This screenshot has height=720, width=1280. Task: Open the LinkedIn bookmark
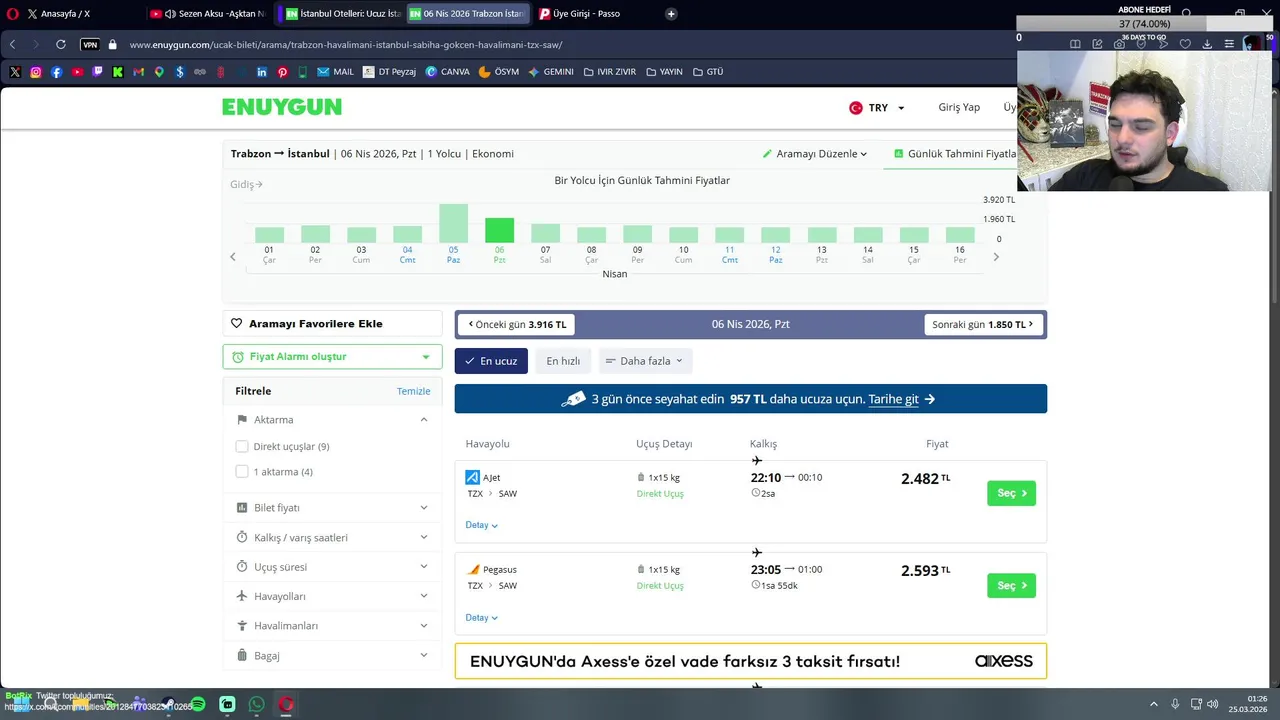262,72
